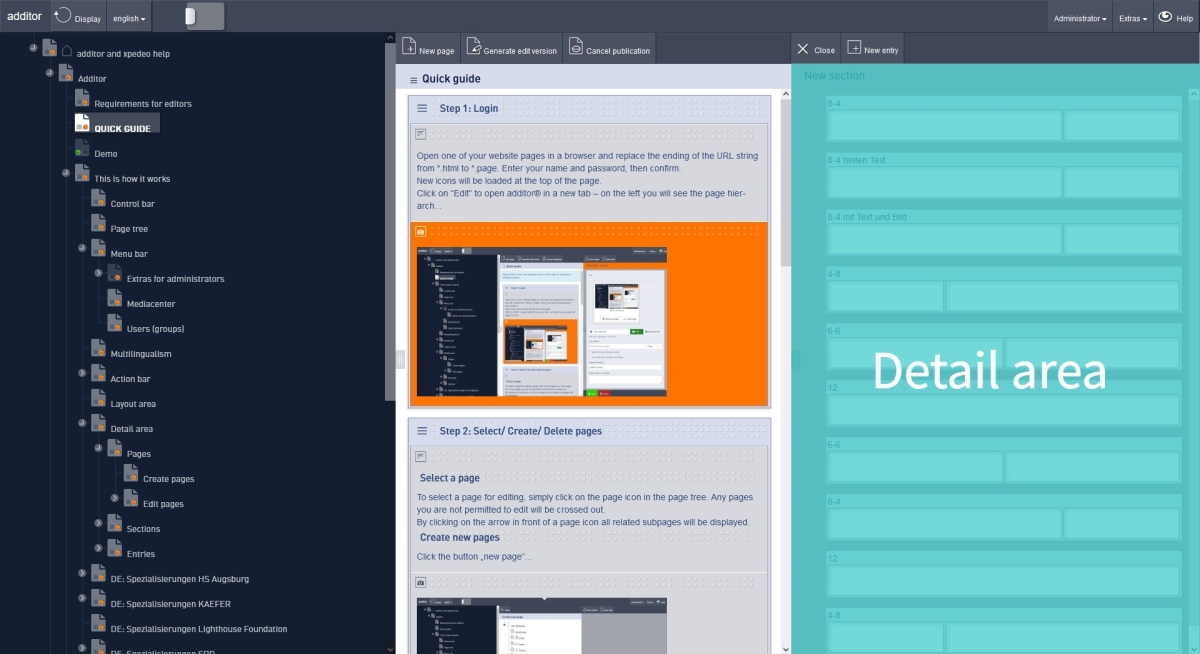Click the home icon beside additor and xpedeo help
Viewport: 1200px width, 654px height.
[x=66, y=52]
